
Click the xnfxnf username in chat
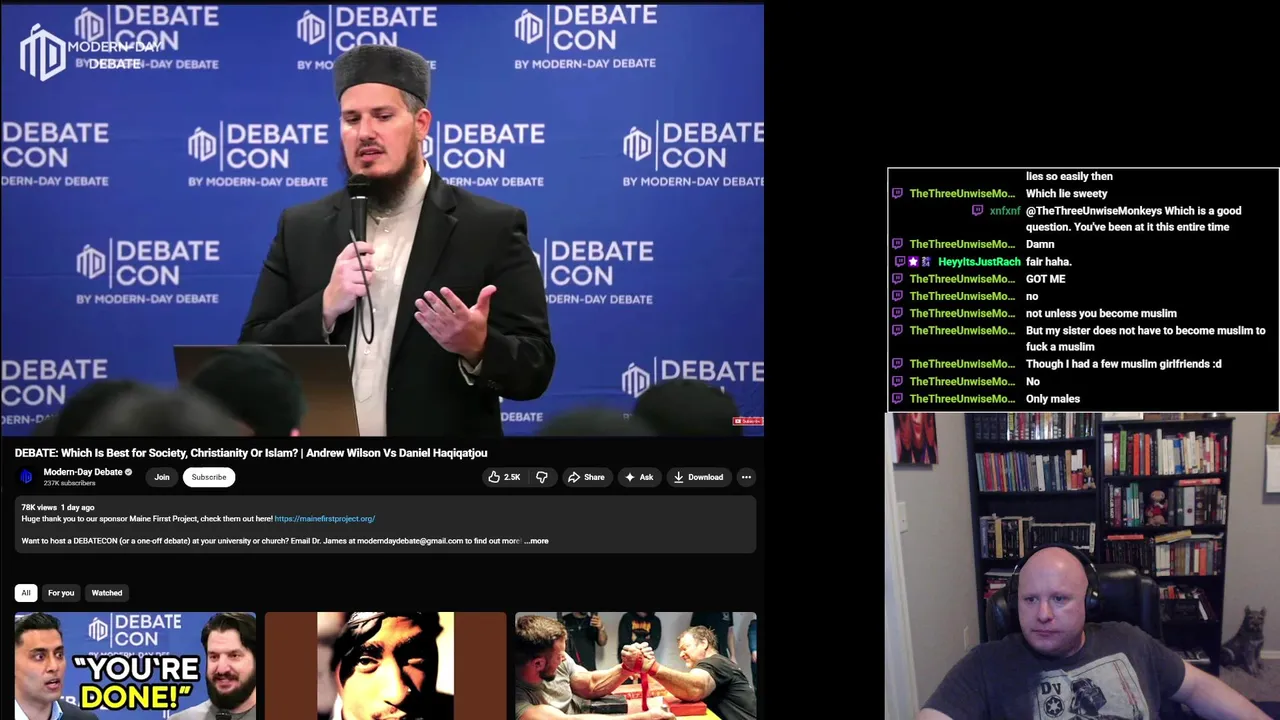(x=1005, y=211)
